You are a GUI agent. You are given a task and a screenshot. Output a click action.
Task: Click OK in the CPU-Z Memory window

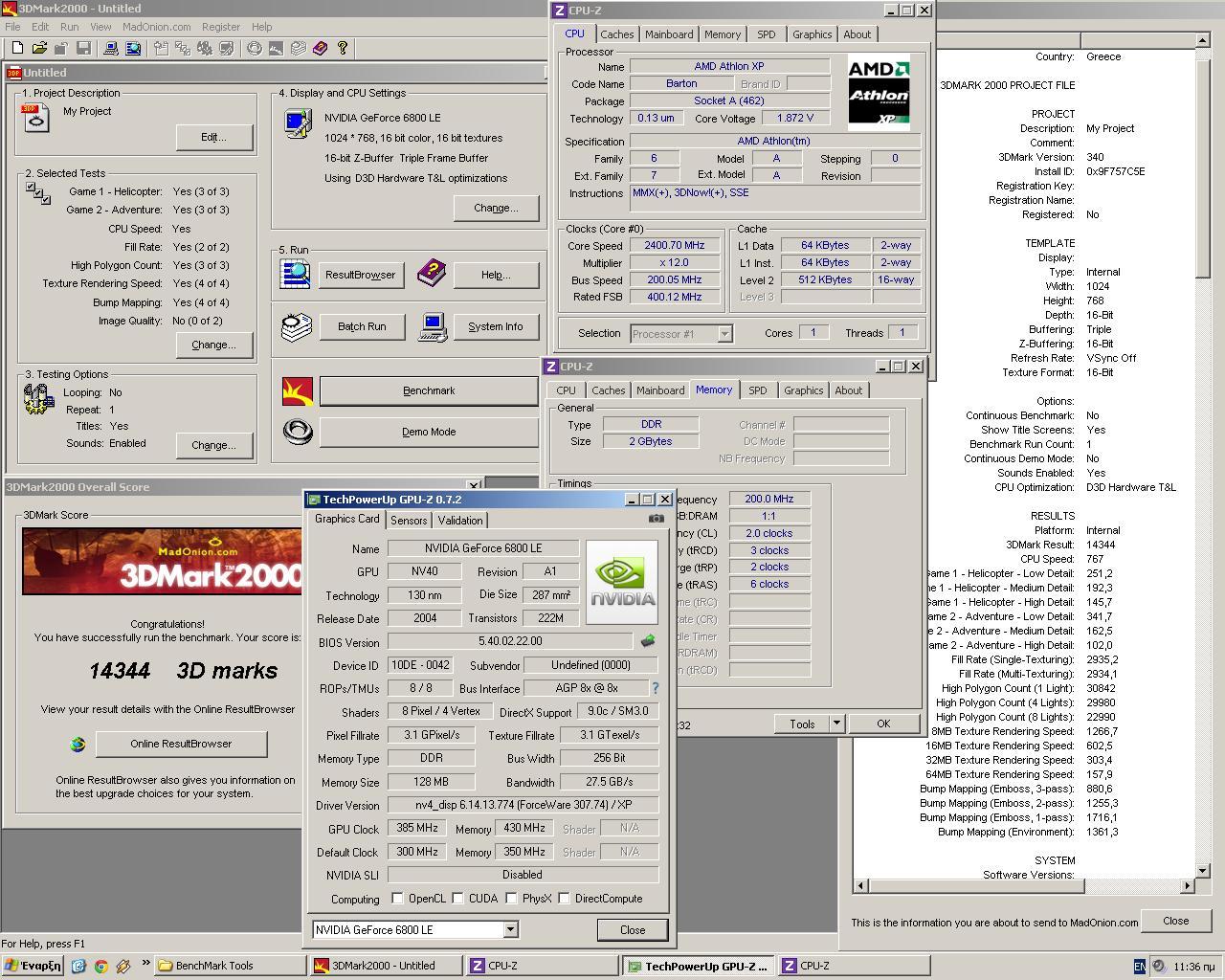tap(883, 724)
